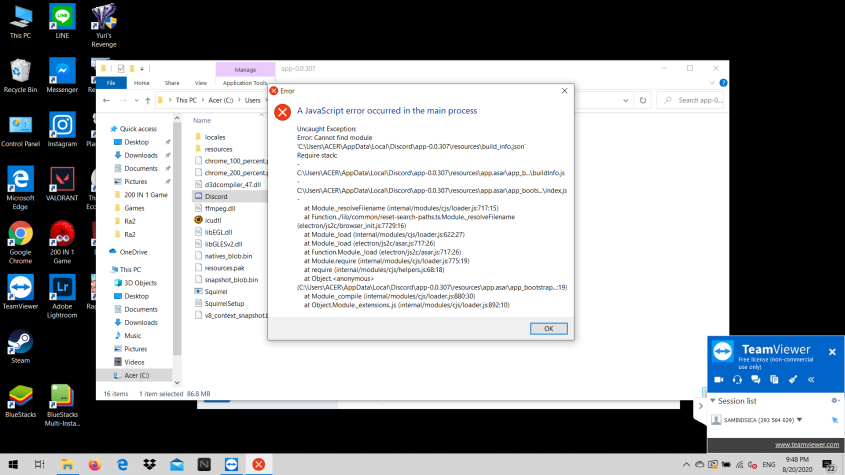Screen dimensions: 845x475
Task: Switch to the Share ribbon tab
Action: pyautogui.click(x=172, y=83)
